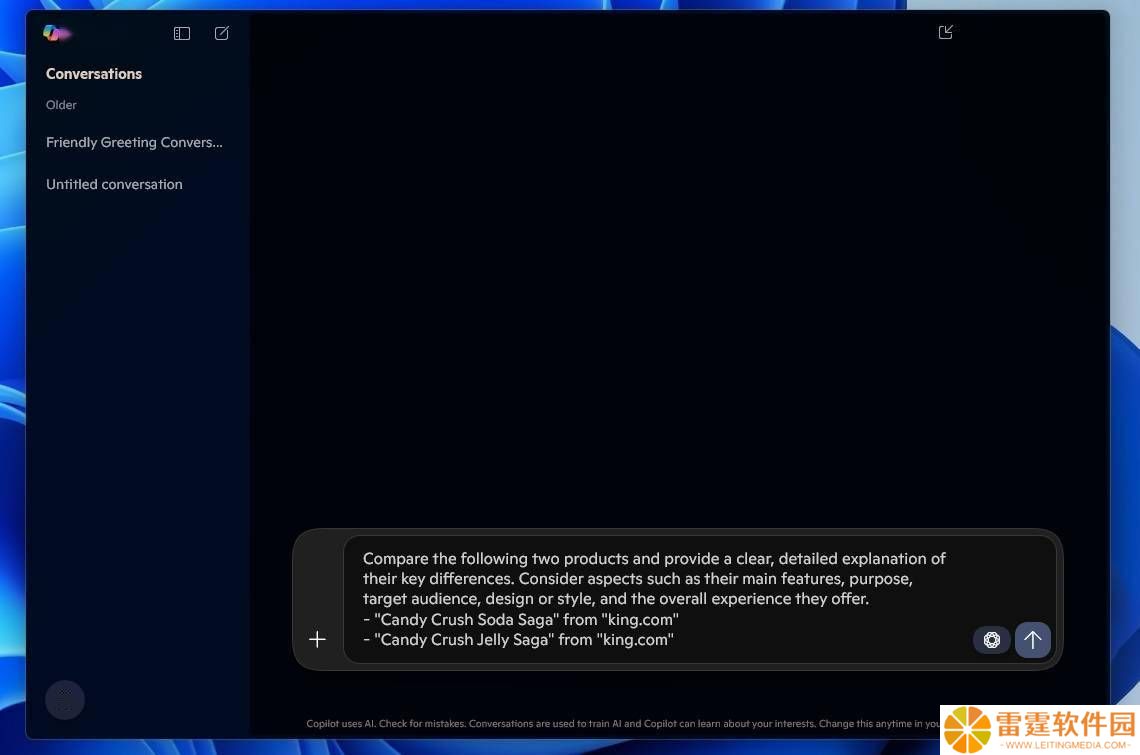The height and width of the screenshot is (755, 1140).
Task: Start a new chat with compose icon
Action: [222, 33]
